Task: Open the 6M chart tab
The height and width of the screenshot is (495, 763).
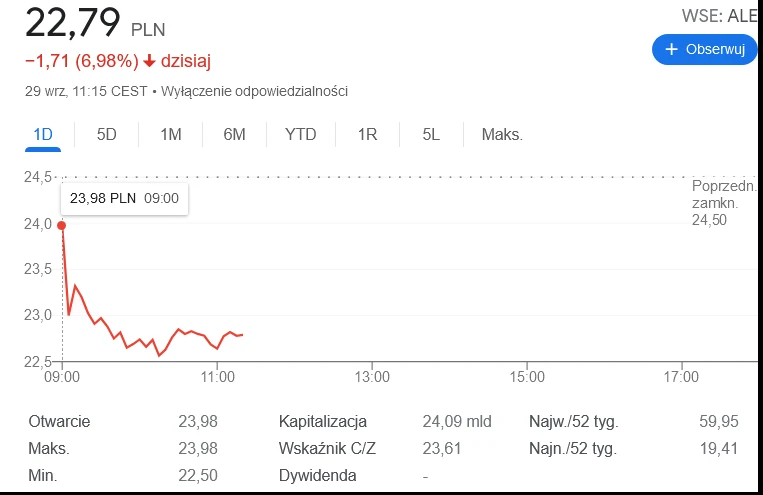Action: [234, 134]
